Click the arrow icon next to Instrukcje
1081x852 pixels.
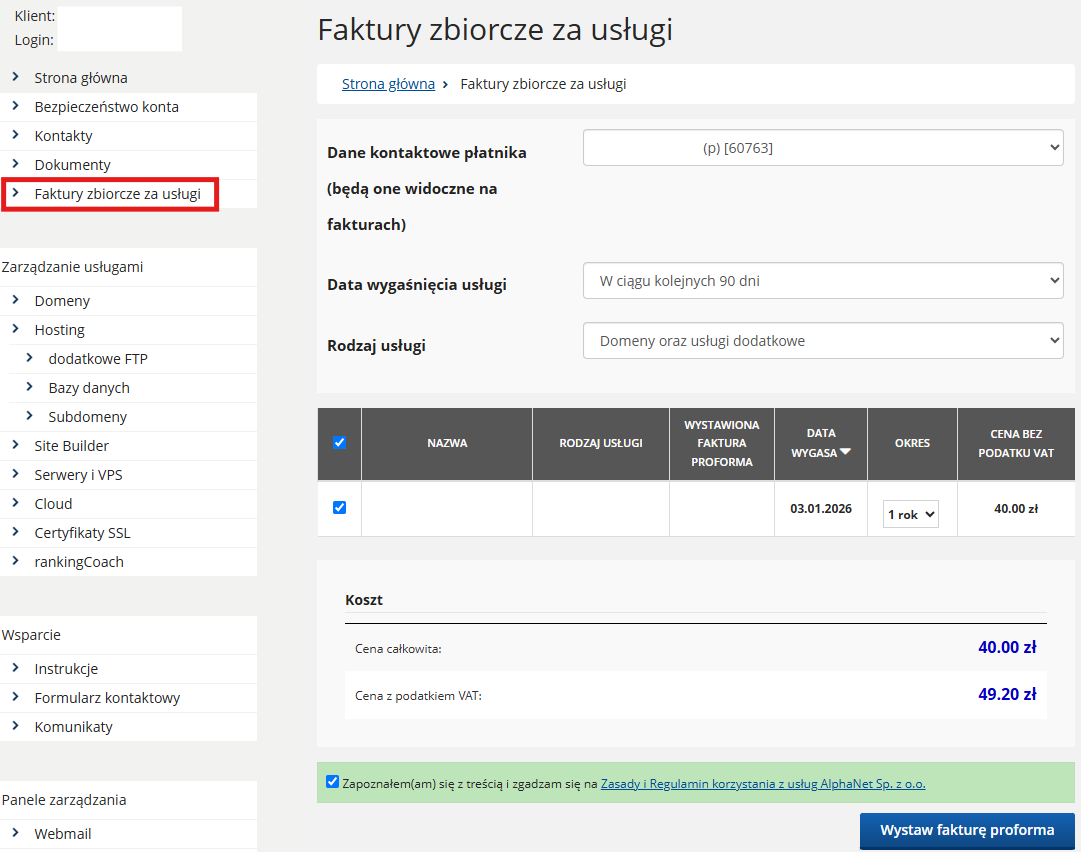click(x=15, y=668)
